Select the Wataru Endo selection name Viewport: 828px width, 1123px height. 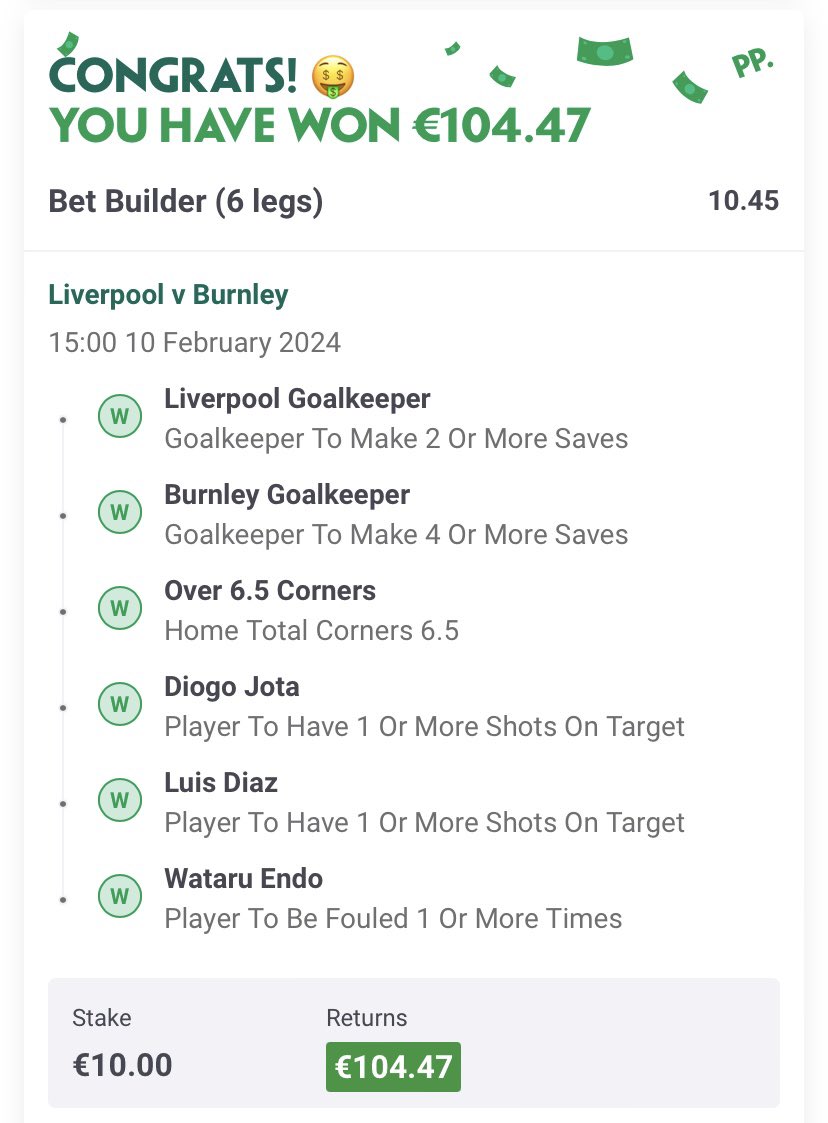pyautogui.click(x=244, y=879)
